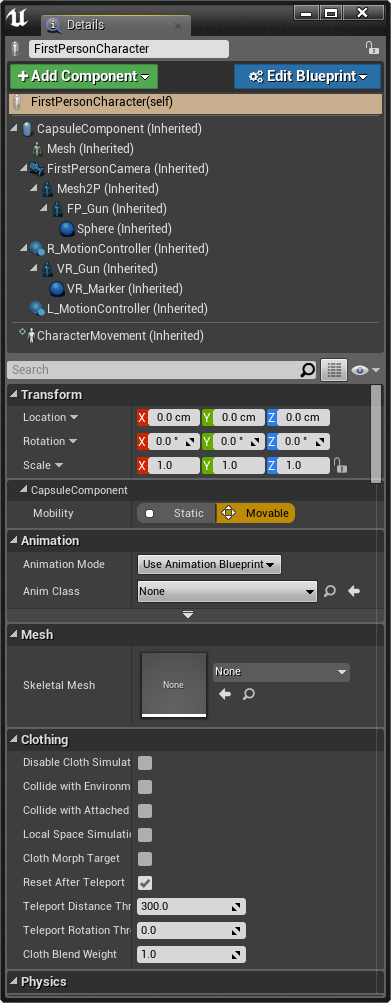Open the Anim Class dropdown

[x=227, y=592]
